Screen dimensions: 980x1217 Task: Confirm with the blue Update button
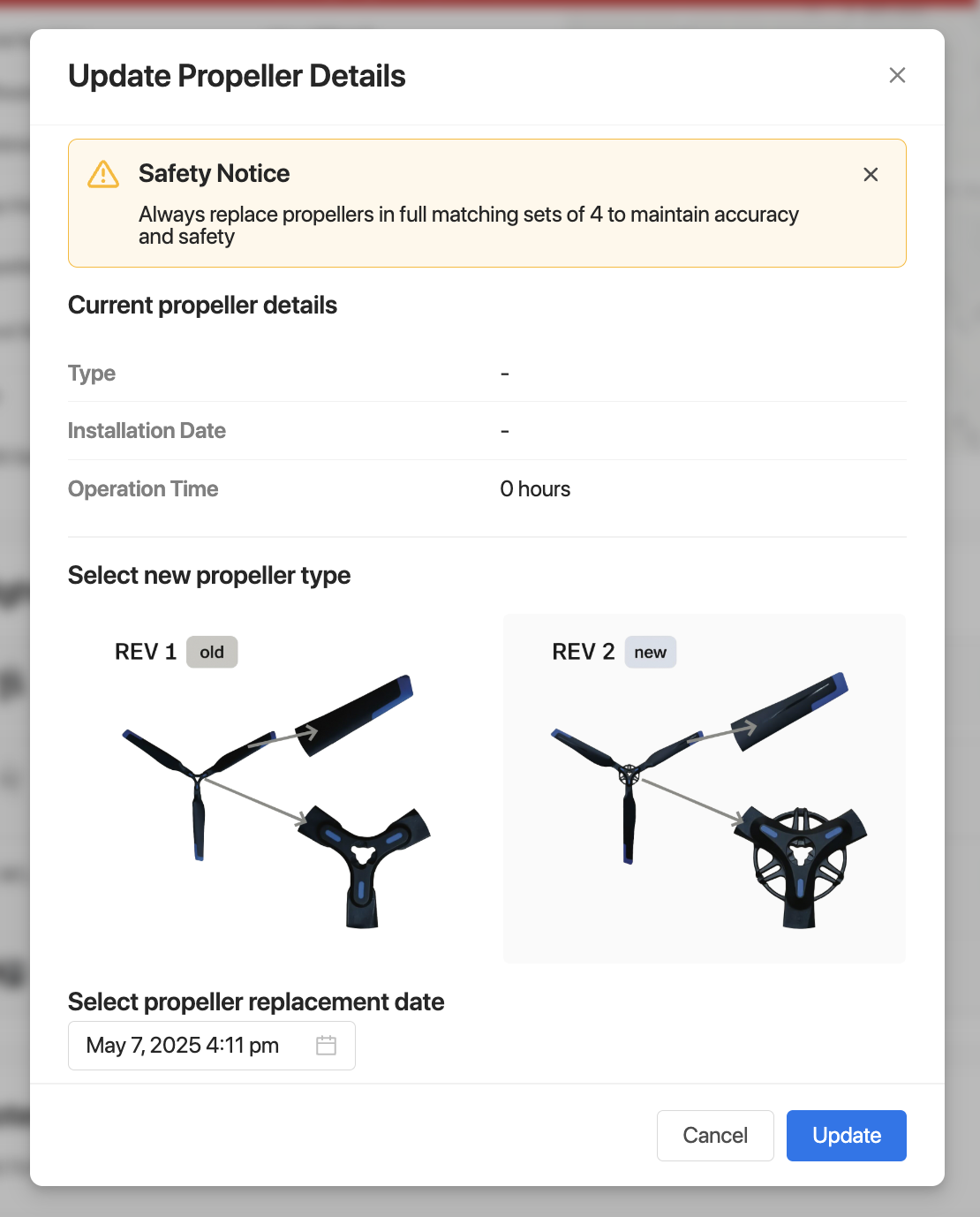(846, 1136)
